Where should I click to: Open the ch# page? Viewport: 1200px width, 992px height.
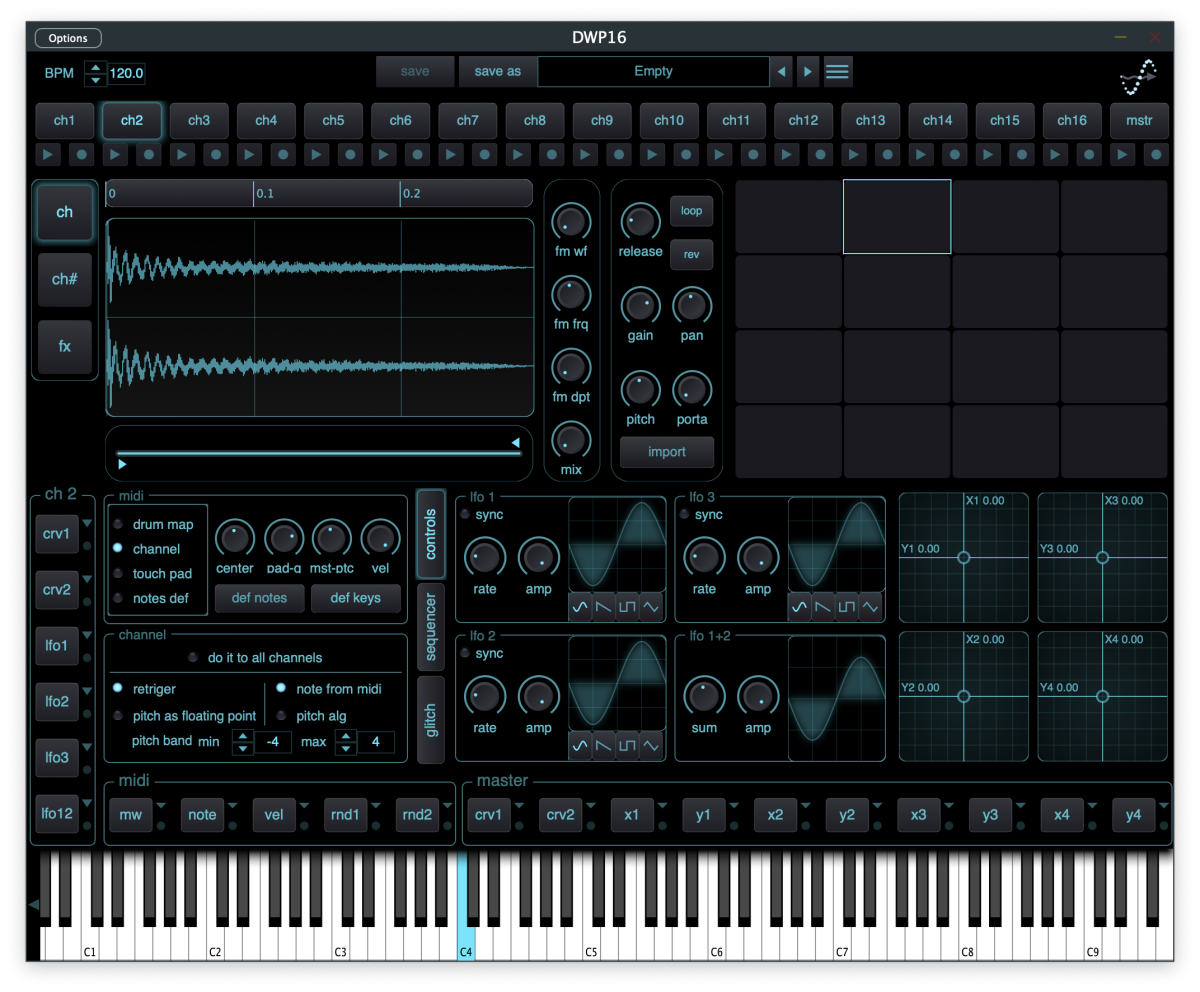(65, 279)
